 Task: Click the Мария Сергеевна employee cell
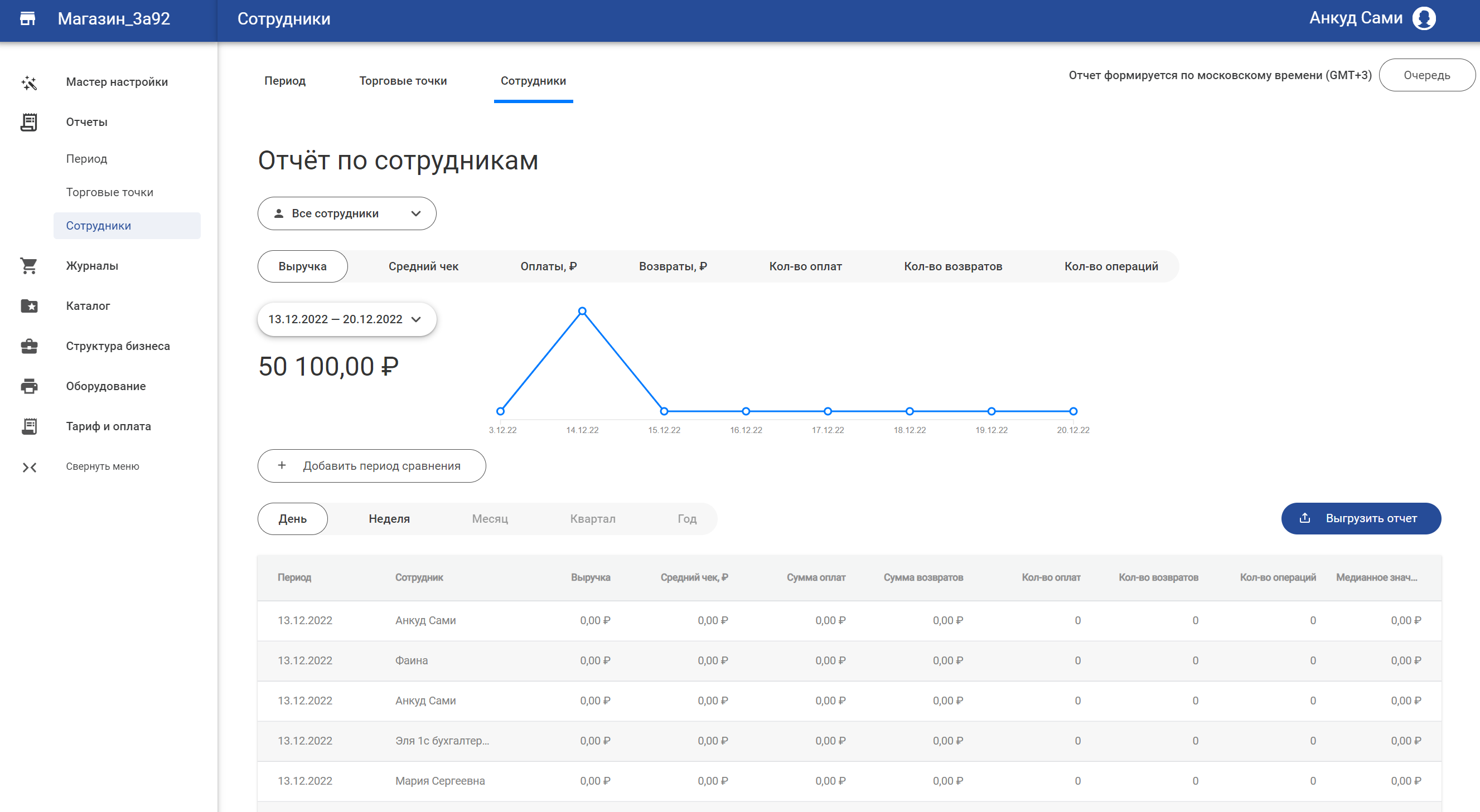439,781
